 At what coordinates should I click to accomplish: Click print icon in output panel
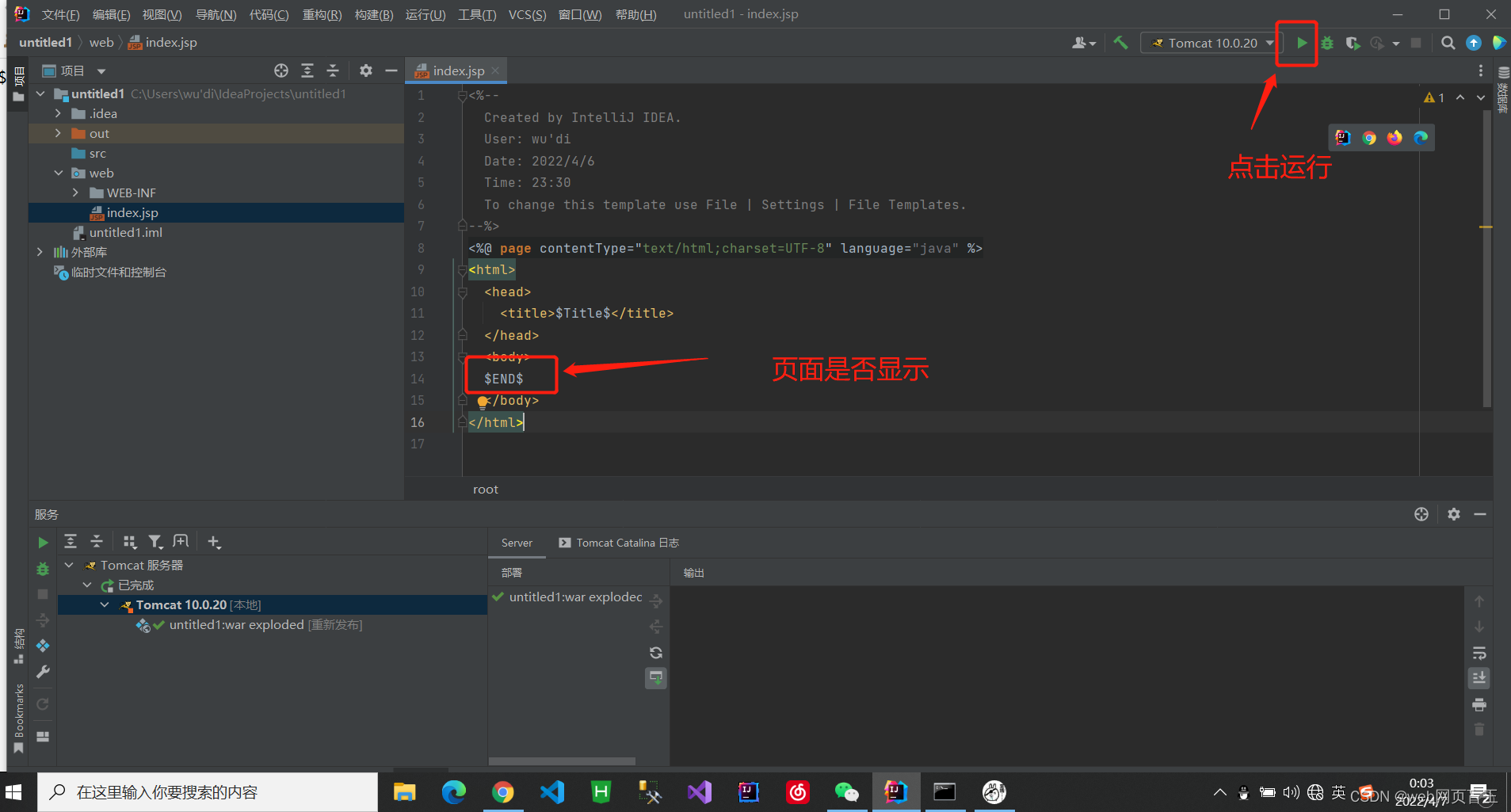(1479, 704)
